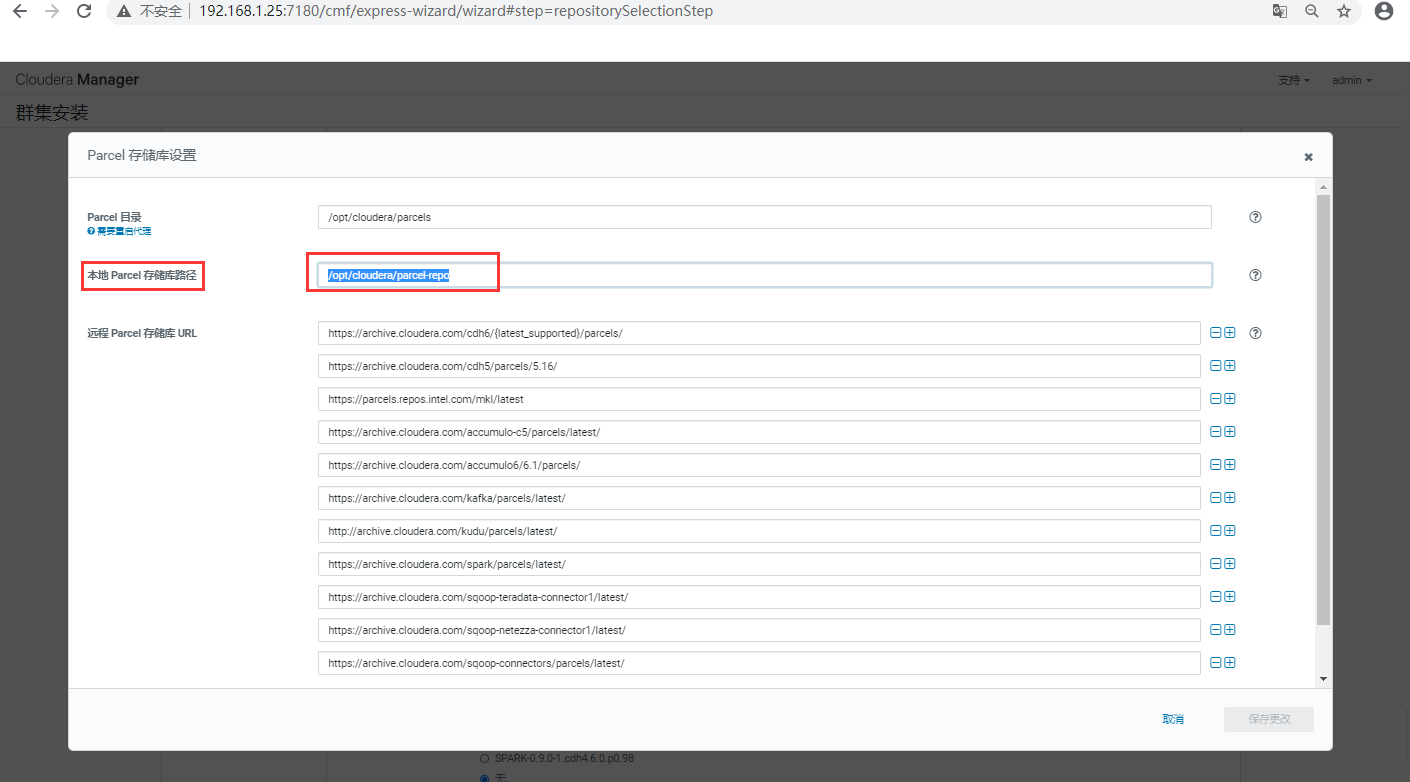Click the dialog vertical scrollbar thumb
This screenshot has height=782, width=1410.
pyautogui.click(x=1323, y=410)
